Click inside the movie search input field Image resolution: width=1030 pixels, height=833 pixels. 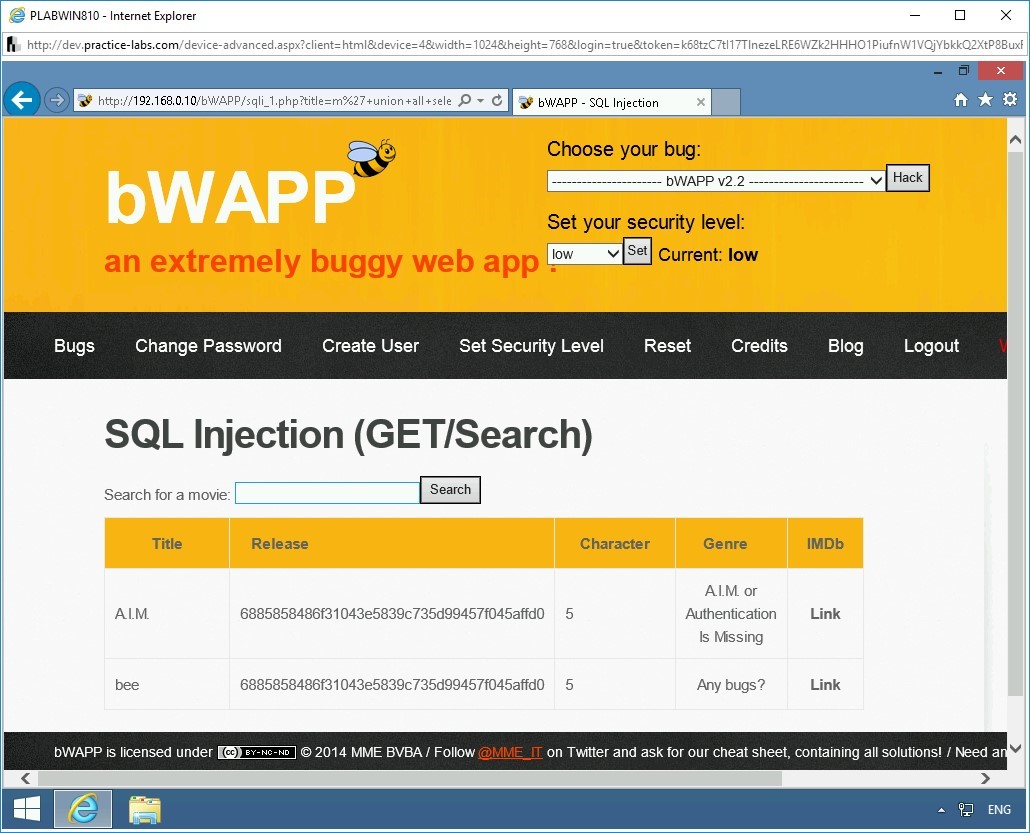pos(326,492)
